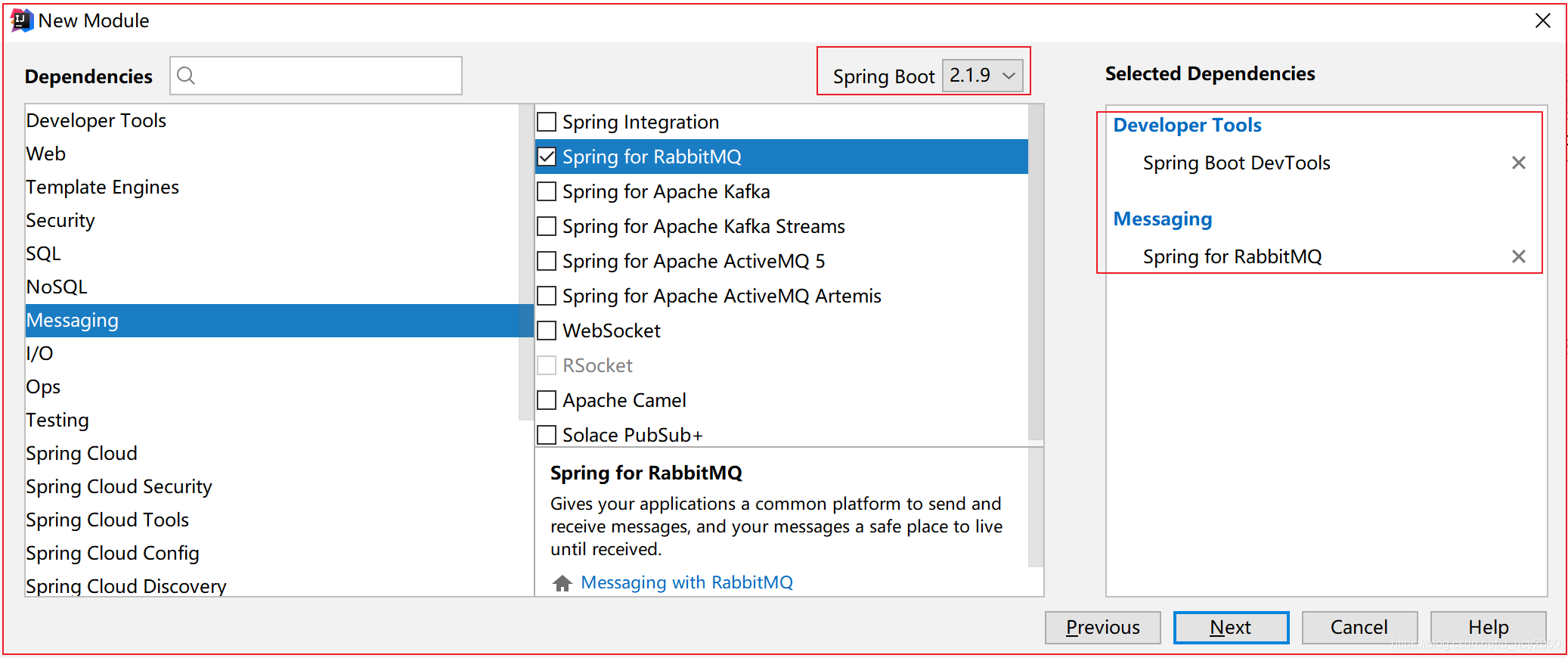Enable Spring for Apache ActiveMQ 5
Viewport: 1568px width, 658px height.
point(547,261)
